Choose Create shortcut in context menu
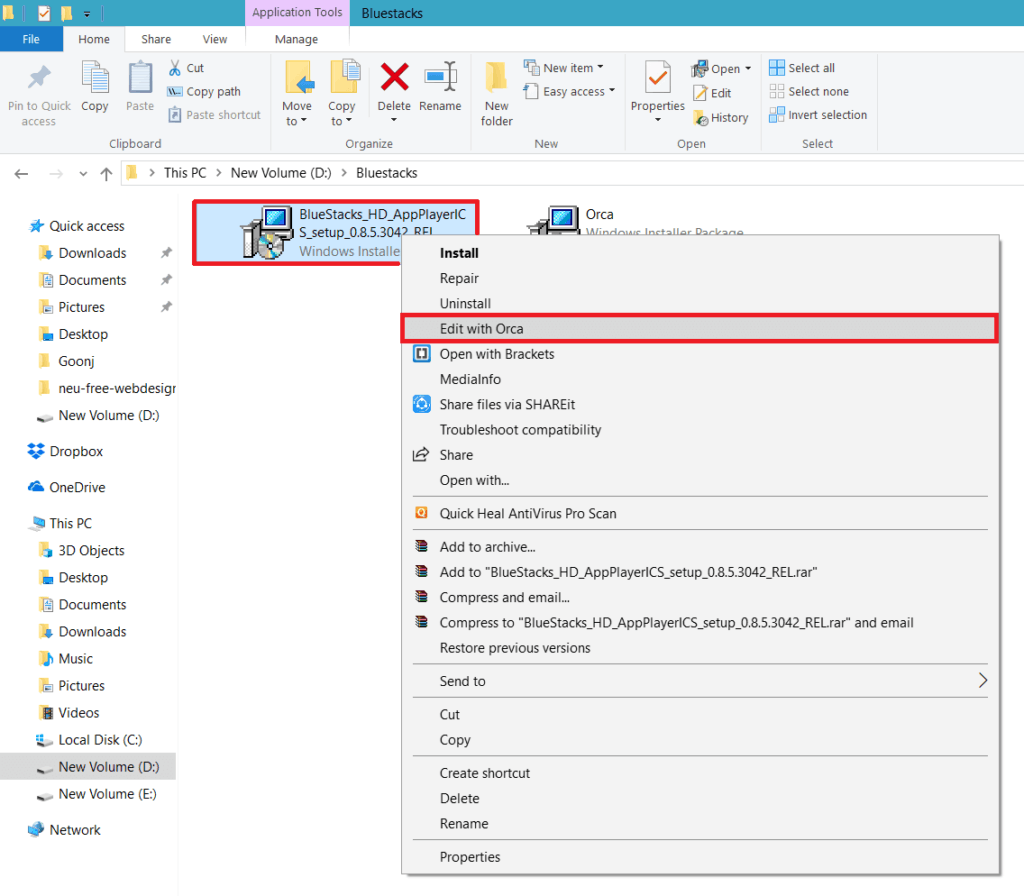This screenshot has height=896, width=1024. (x=699, y=773)
